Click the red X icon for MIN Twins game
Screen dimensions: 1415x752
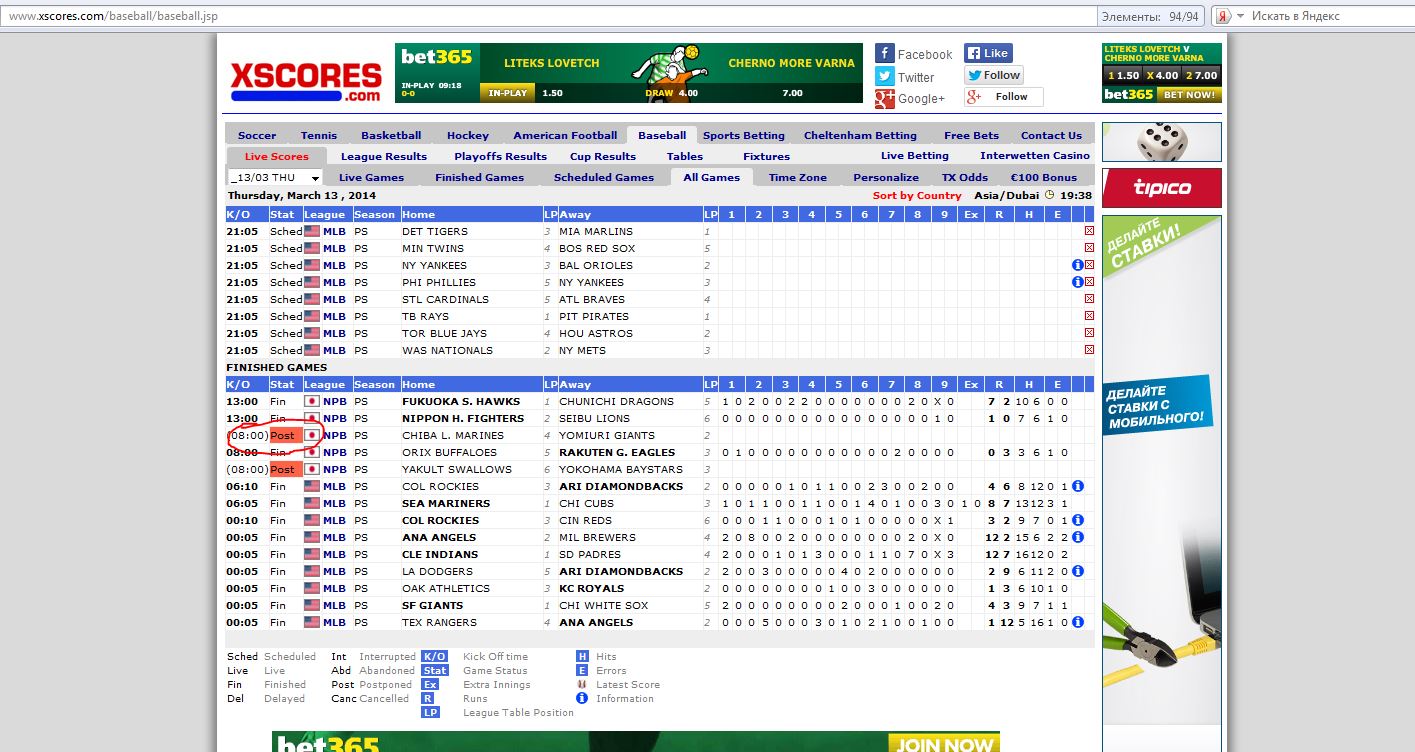(x=1089, y=248)
